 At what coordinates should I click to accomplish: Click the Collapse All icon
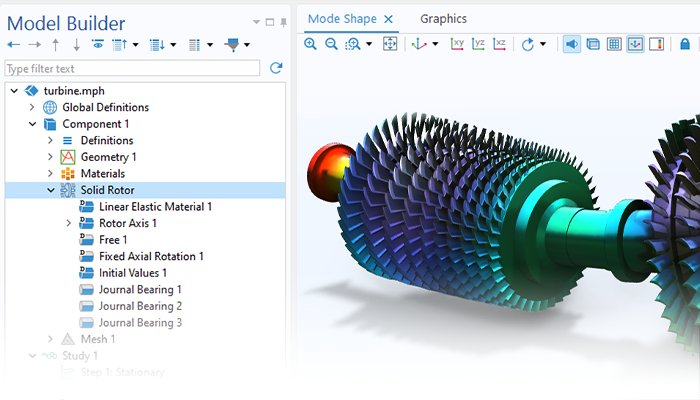119,45
